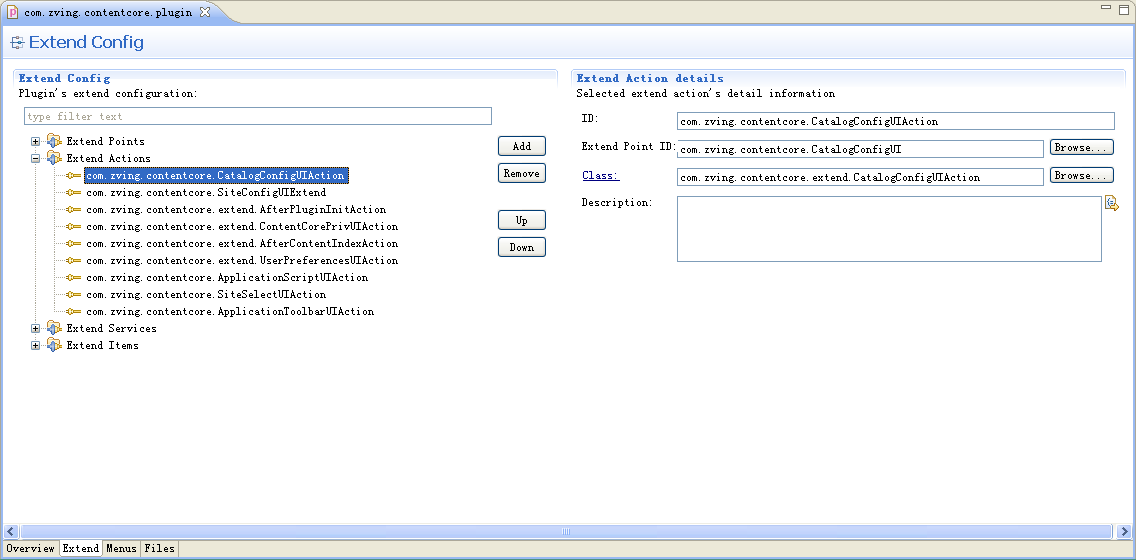Expand the Extend Points tree node

pos(36,141)
